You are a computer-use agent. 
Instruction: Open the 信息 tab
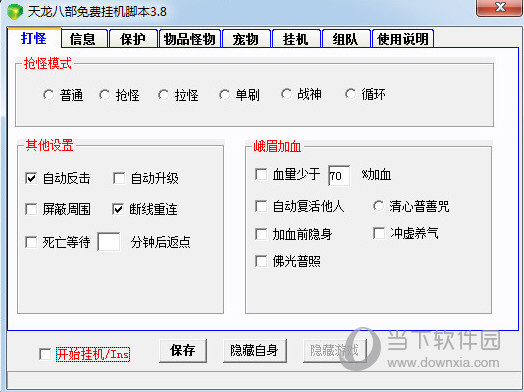[84, 39]
